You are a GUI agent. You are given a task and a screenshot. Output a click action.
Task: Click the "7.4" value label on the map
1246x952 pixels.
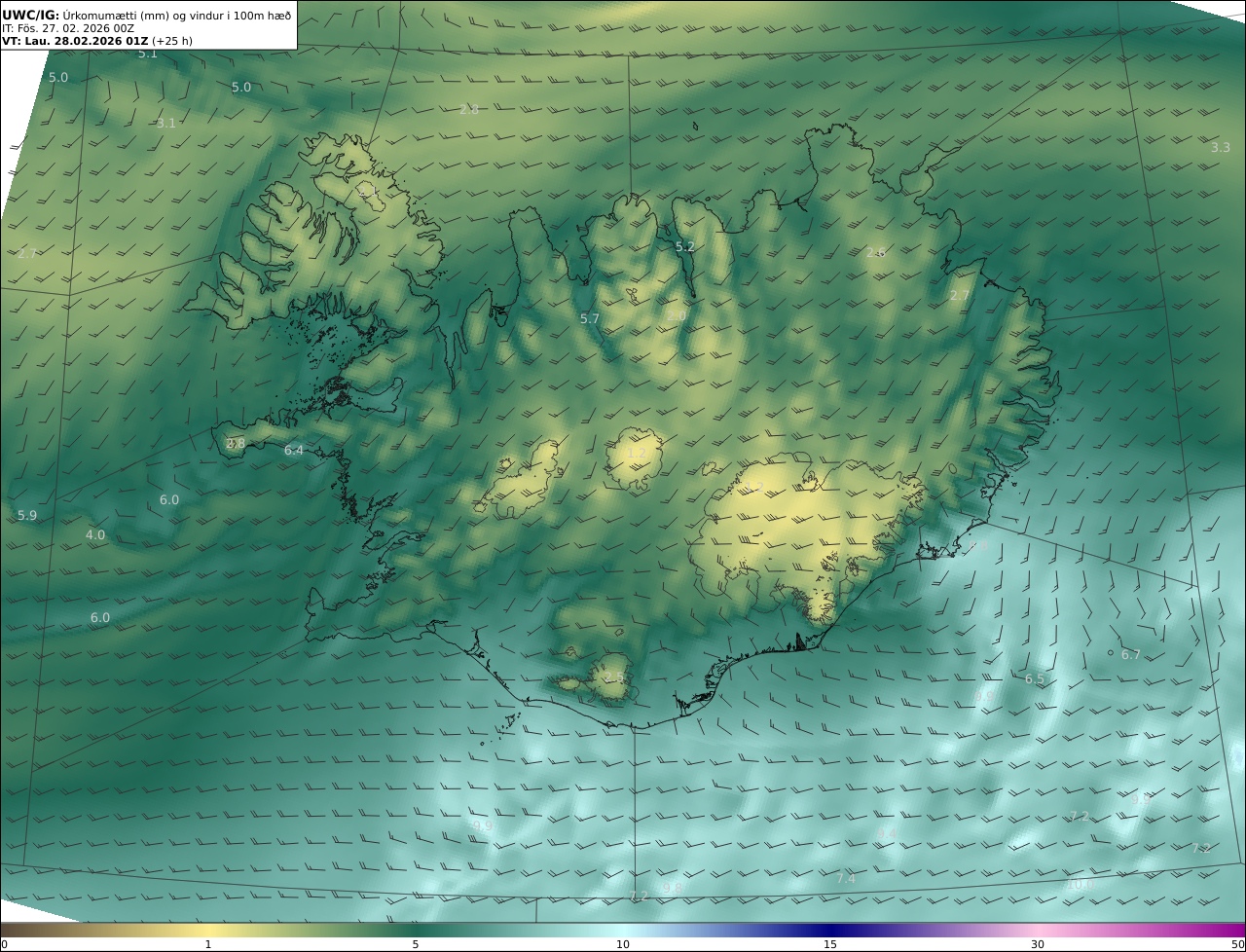point(846,878)
